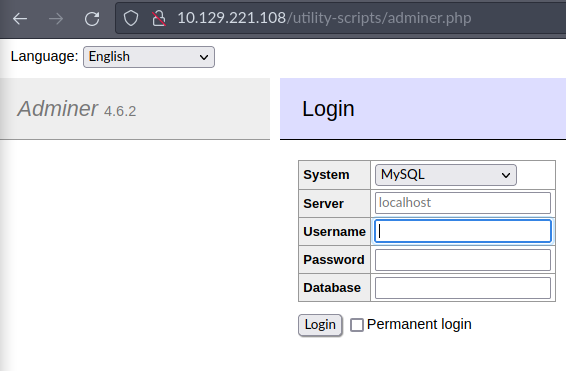Click the Server field with localhost placeholder
The height and width of the screenshot is (371, 566).
coord(463,203)
